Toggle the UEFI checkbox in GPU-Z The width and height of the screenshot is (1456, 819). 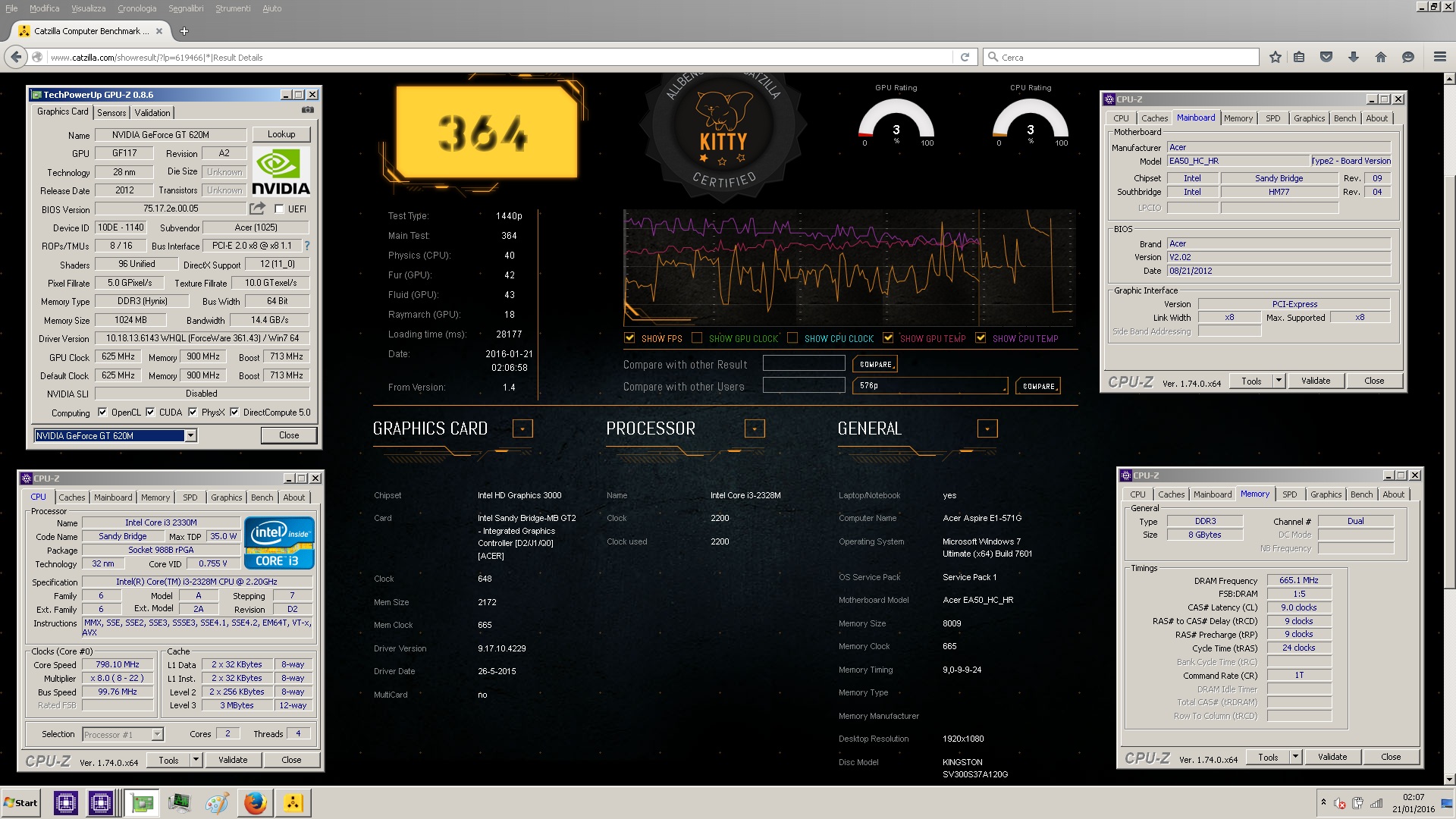[279, 209]
